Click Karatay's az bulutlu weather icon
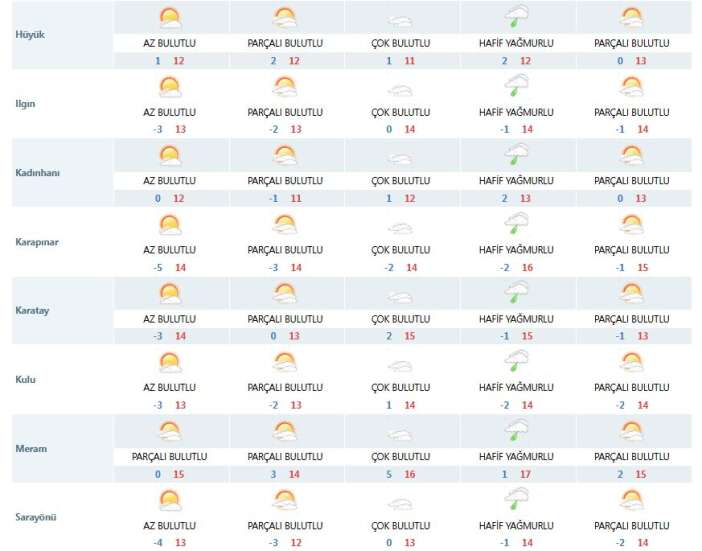Viewport: 702px width, 551px height. [170, 293]
